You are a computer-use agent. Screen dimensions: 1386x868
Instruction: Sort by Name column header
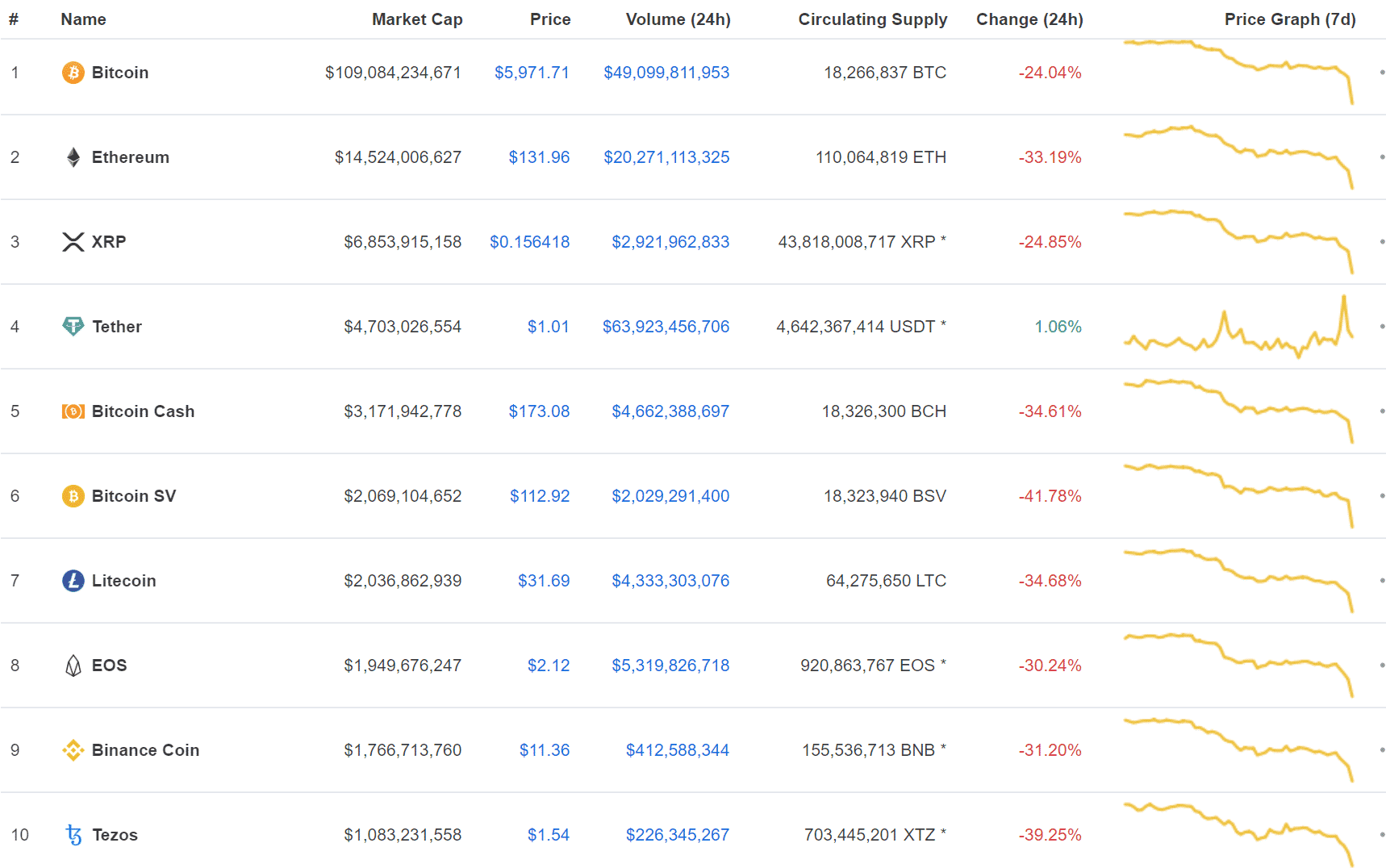[x=83, y=19]
